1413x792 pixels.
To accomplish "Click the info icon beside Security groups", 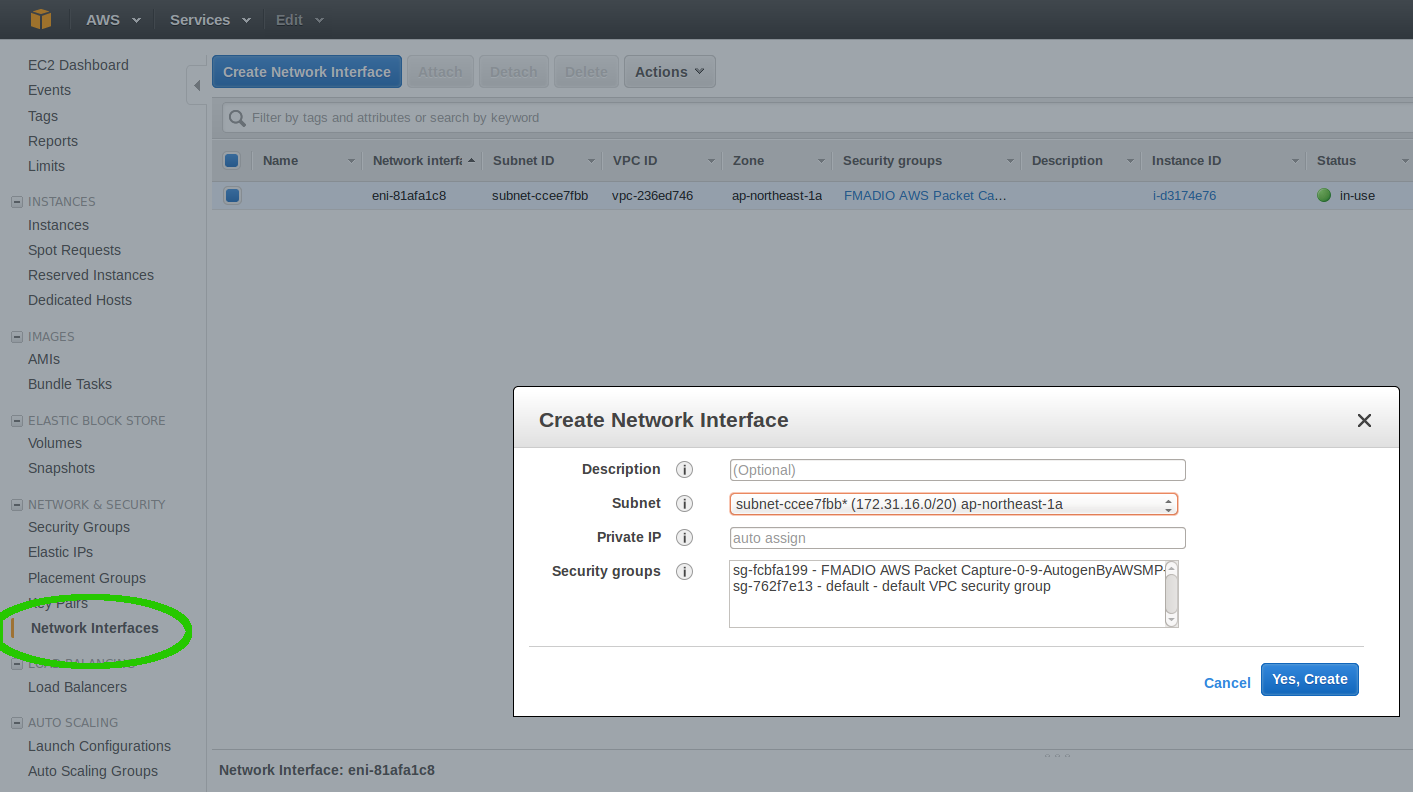I will [685, 571].
